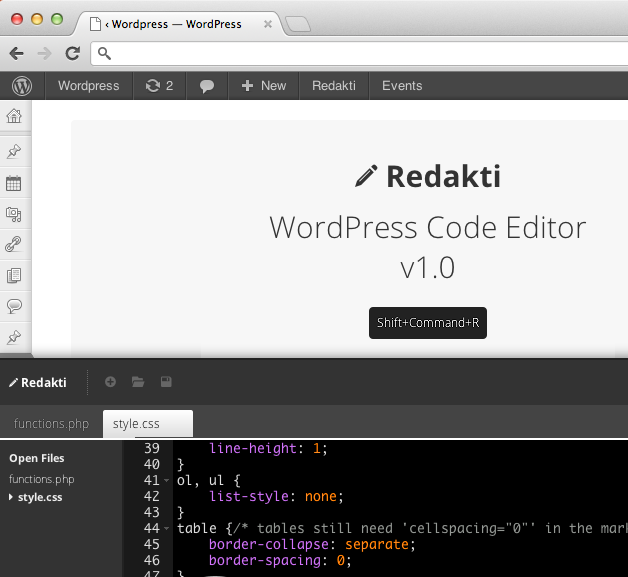Click 'border-spacing' property on line 46

point(265,560)
